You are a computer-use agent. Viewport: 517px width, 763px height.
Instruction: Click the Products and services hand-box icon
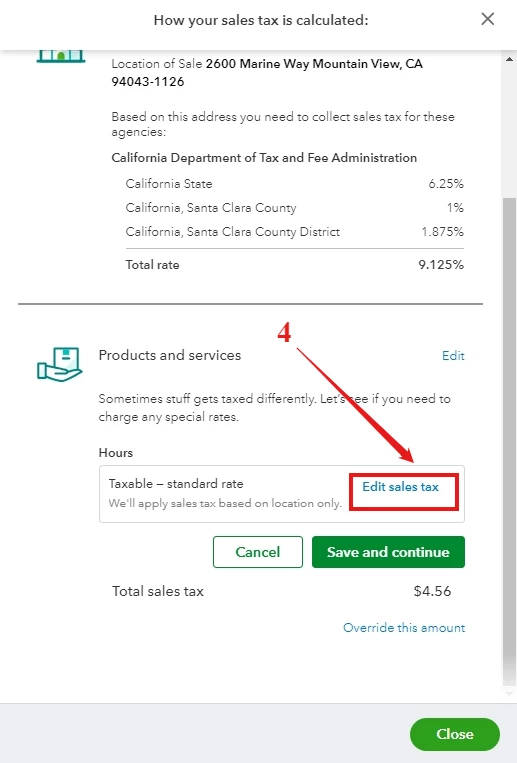(x=60, y=364)
